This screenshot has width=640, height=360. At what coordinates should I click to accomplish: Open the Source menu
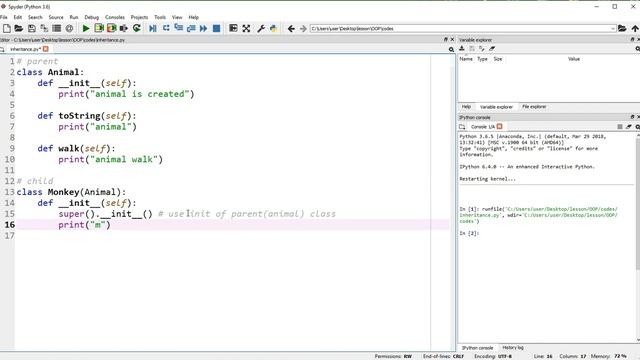tap(56, 17)
